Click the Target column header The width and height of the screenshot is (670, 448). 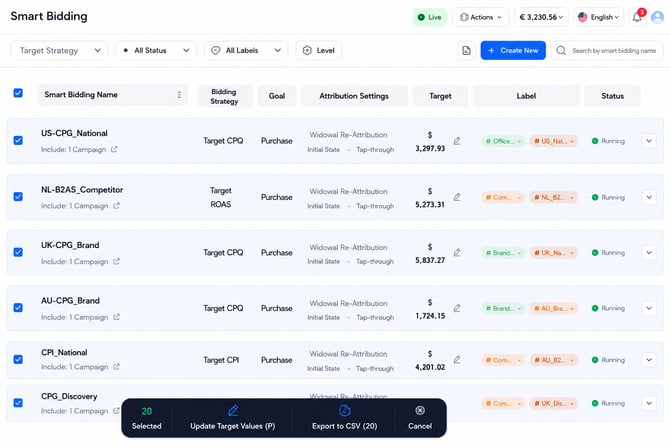440,96
